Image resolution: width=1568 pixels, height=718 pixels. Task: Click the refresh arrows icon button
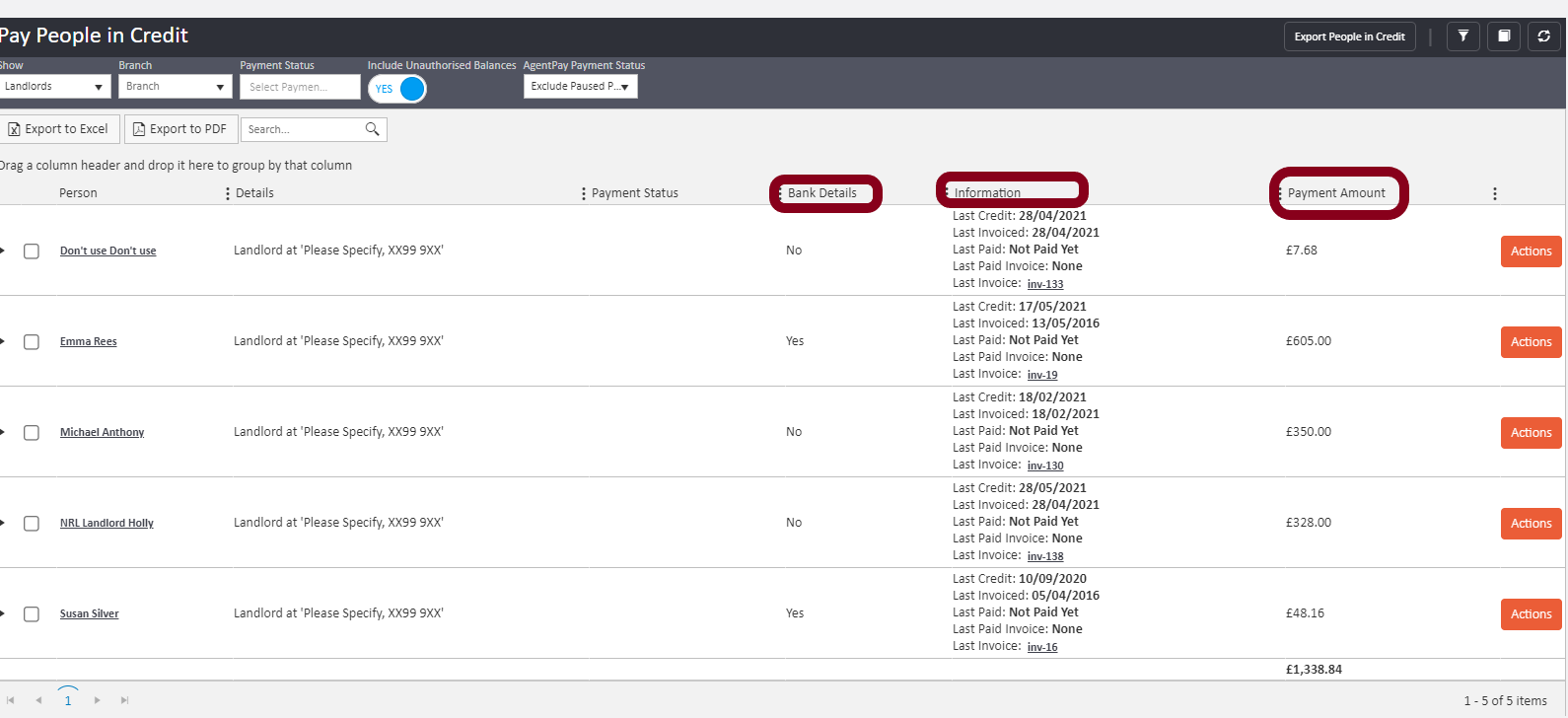click(x=1543, y=36)
